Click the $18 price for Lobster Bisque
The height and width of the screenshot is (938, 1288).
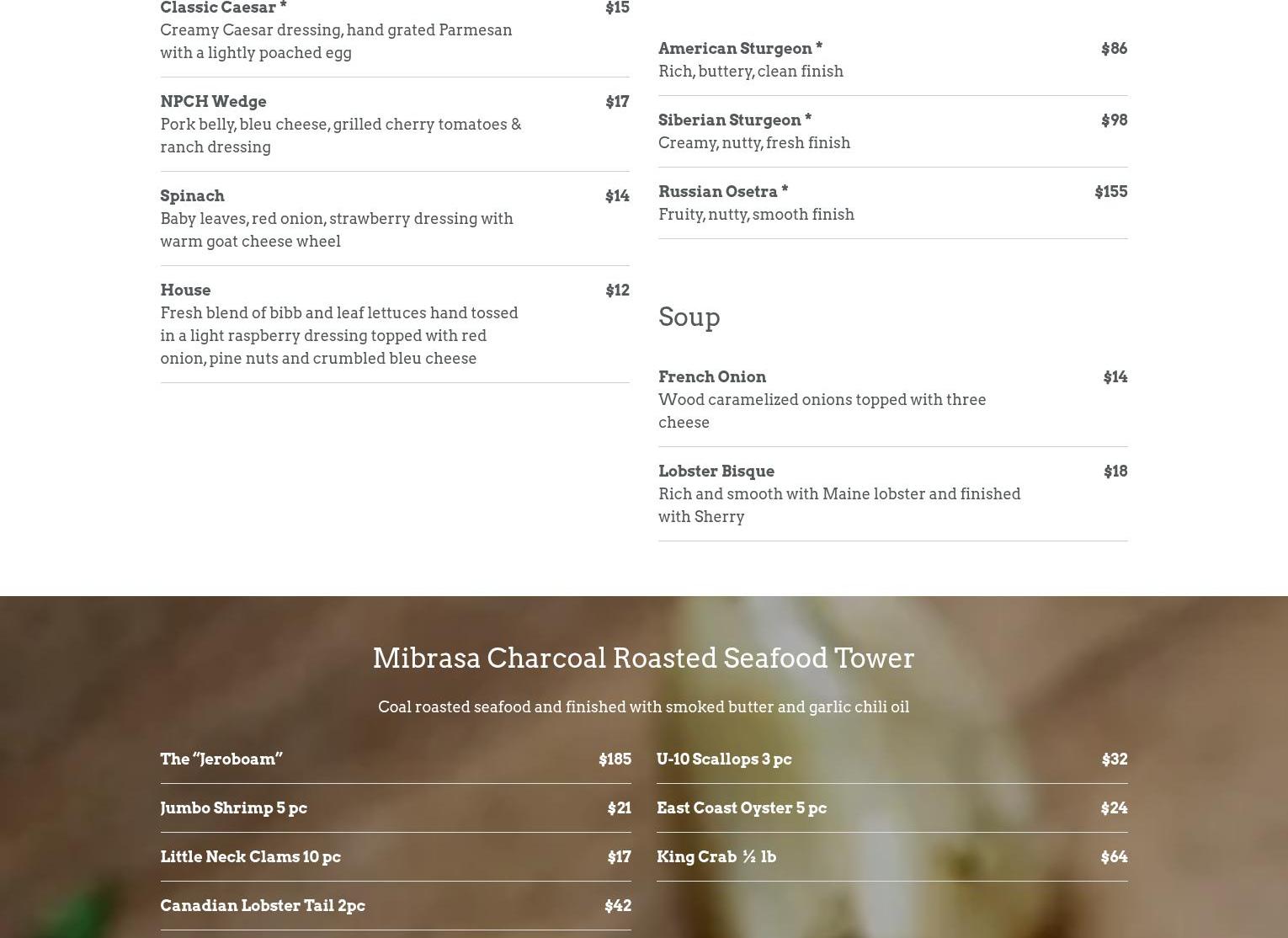coord(1115,471)
